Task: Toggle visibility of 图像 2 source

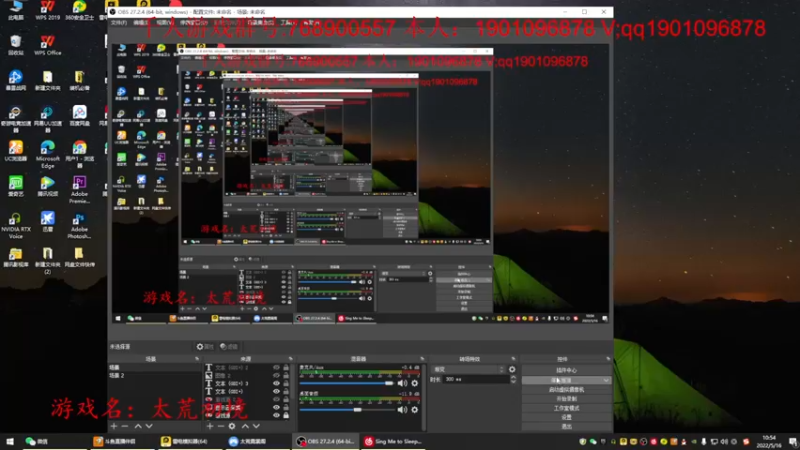Action: (x=277, y=376)
